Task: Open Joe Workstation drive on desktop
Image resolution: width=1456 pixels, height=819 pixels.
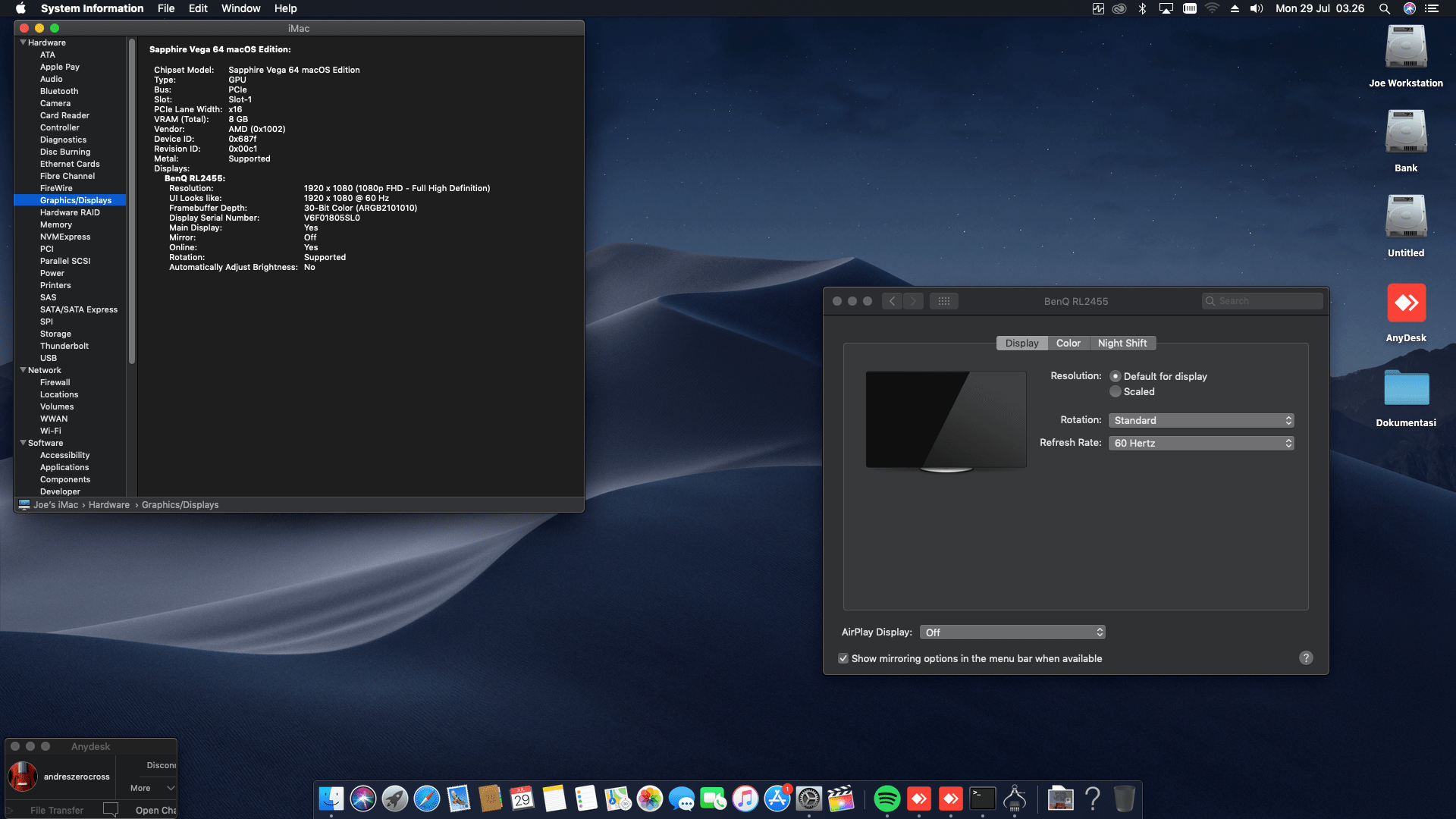Action: coord(1406,47)
